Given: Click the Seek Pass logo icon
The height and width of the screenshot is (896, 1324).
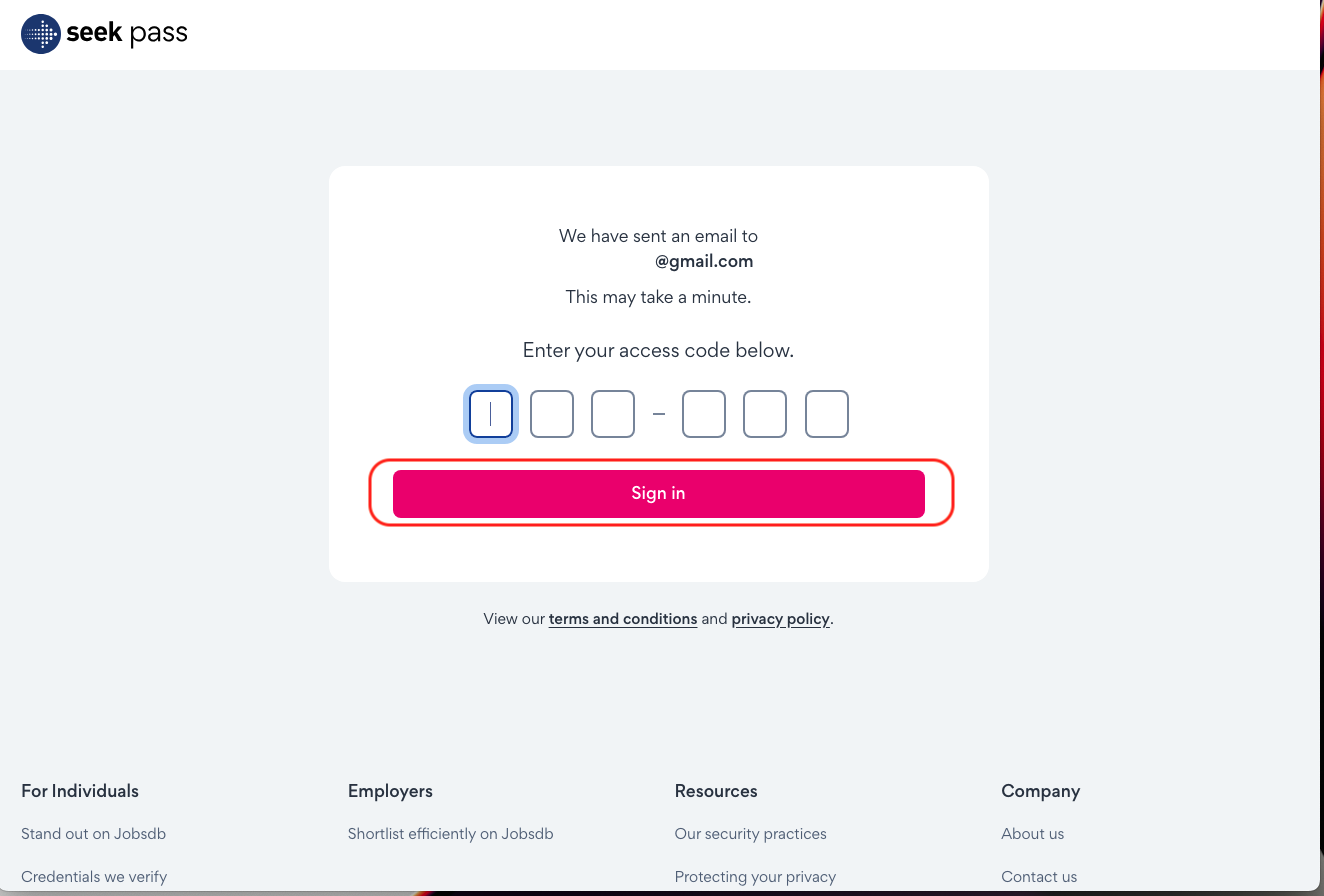Looking at the screenshot, I should pos(41,34).
